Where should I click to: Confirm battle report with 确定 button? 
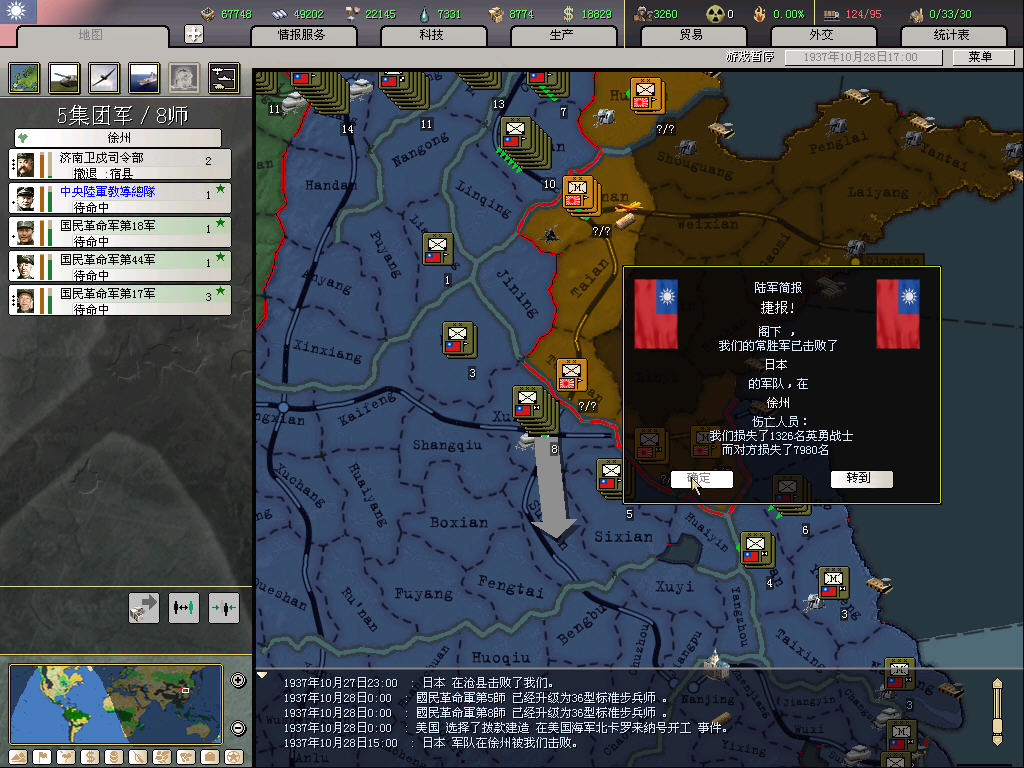click(701, 479)
